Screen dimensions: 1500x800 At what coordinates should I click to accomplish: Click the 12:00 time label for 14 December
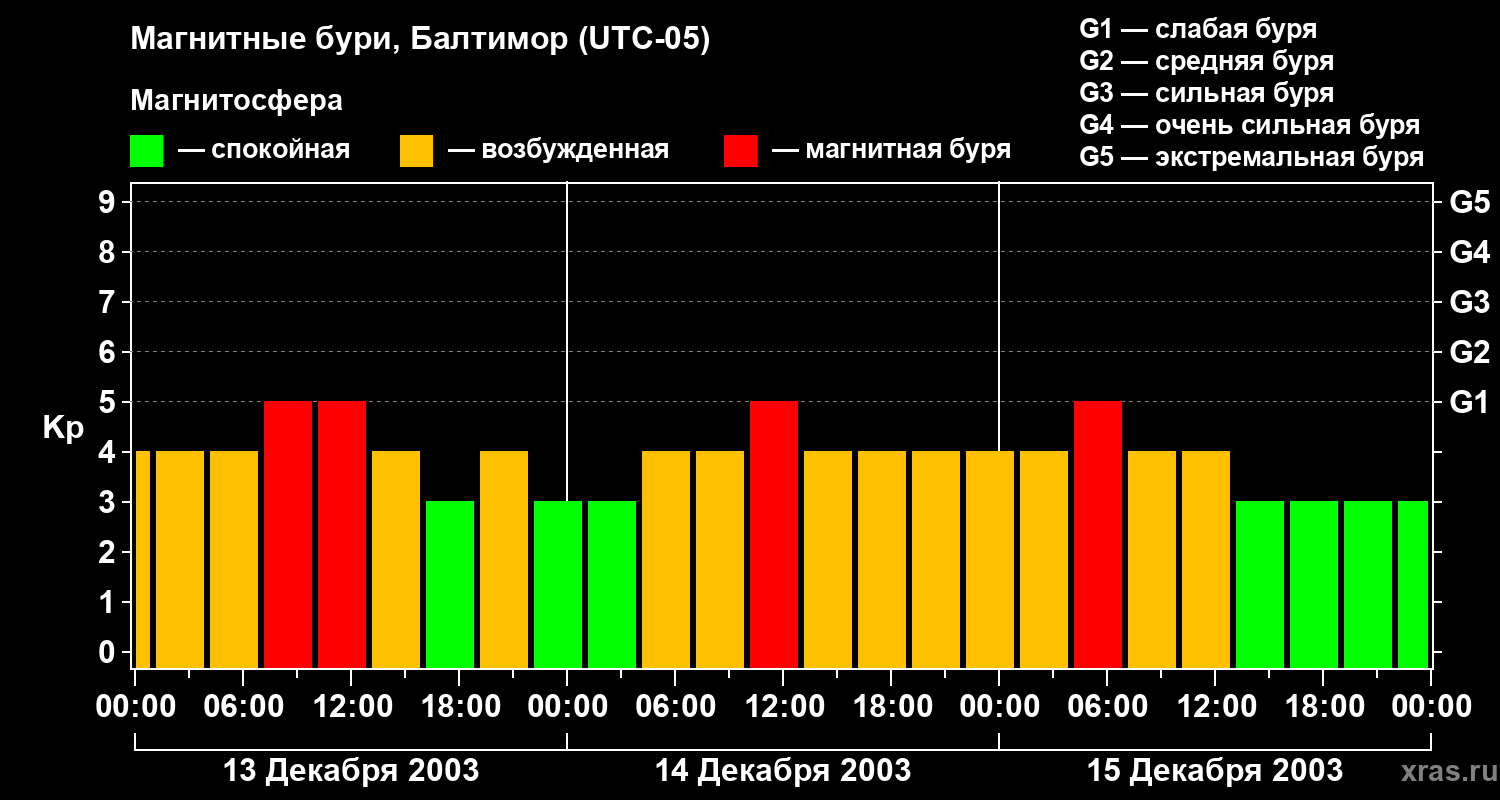pos(783,706)
